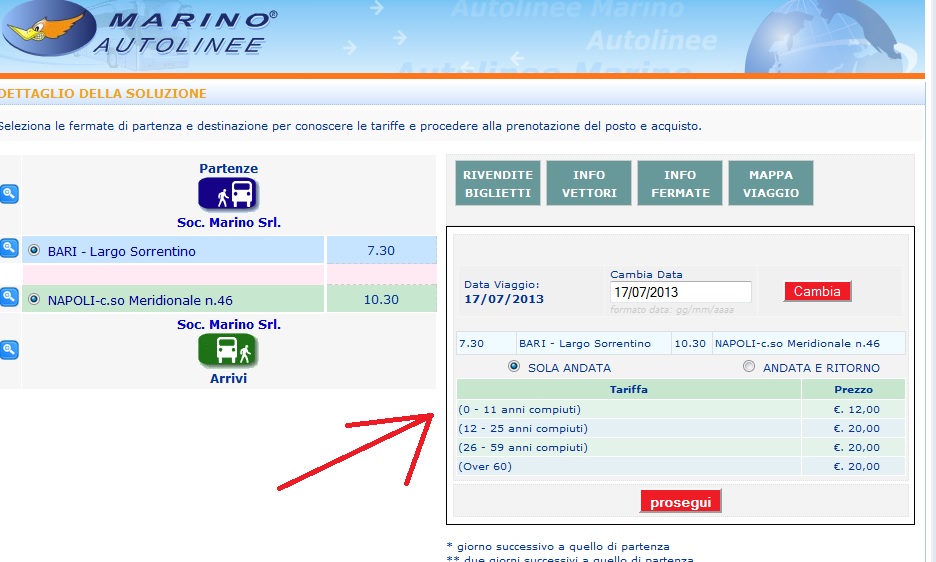The width and height of the screenshot is (936, 562).
Task: Click the Soc. Marino Srl. label under Partenze
Action: (229, 223)
